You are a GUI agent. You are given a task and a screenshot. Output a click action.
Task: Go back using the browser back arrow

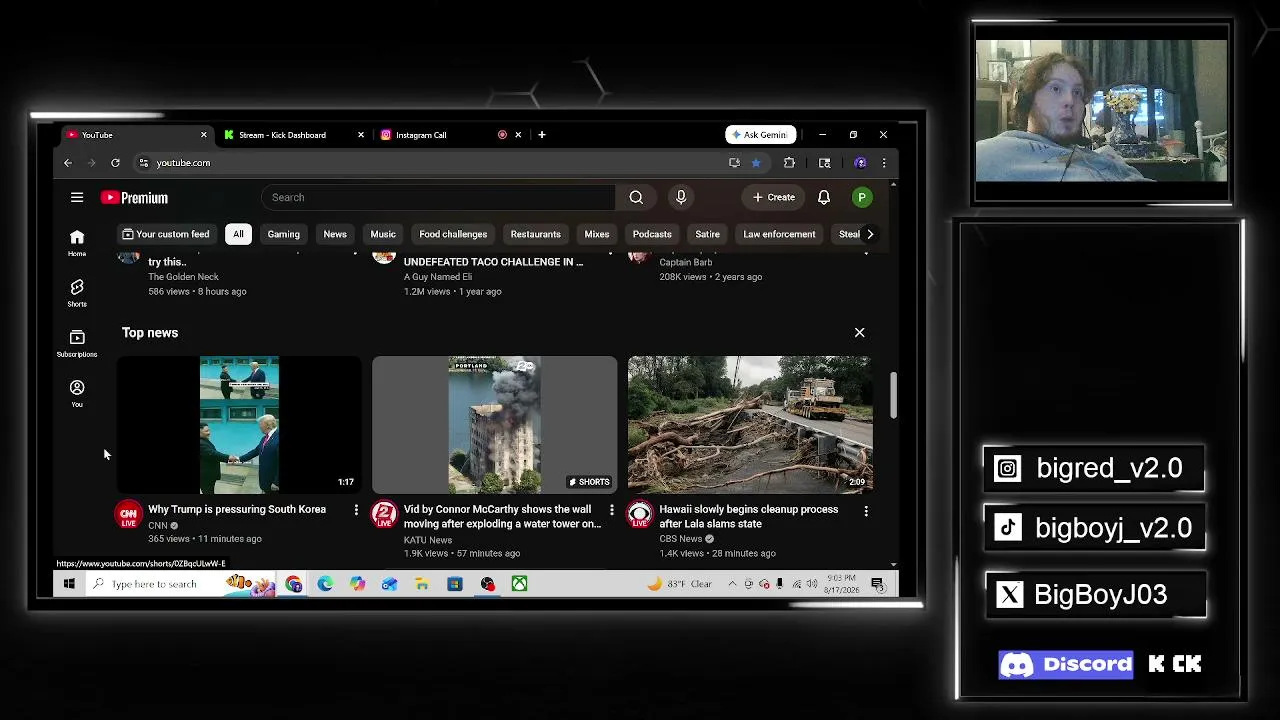tap(68, 162)
